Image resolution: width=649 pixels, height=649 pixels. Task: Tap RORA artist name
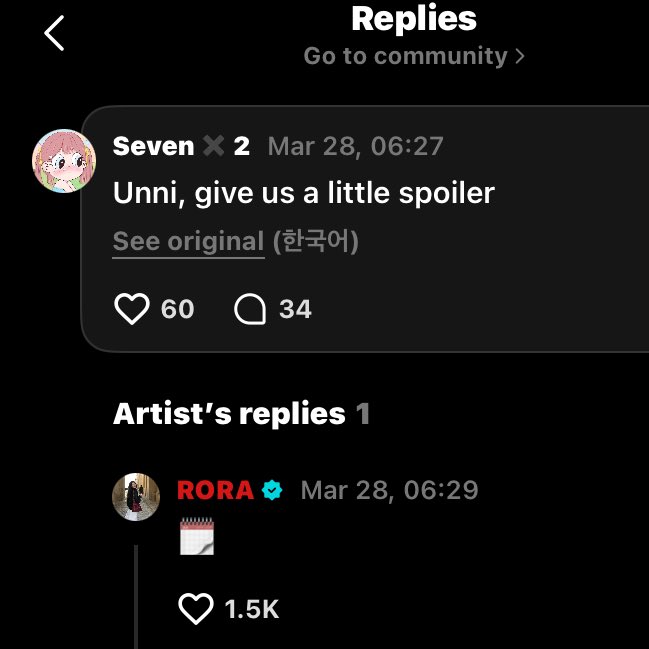215,490
